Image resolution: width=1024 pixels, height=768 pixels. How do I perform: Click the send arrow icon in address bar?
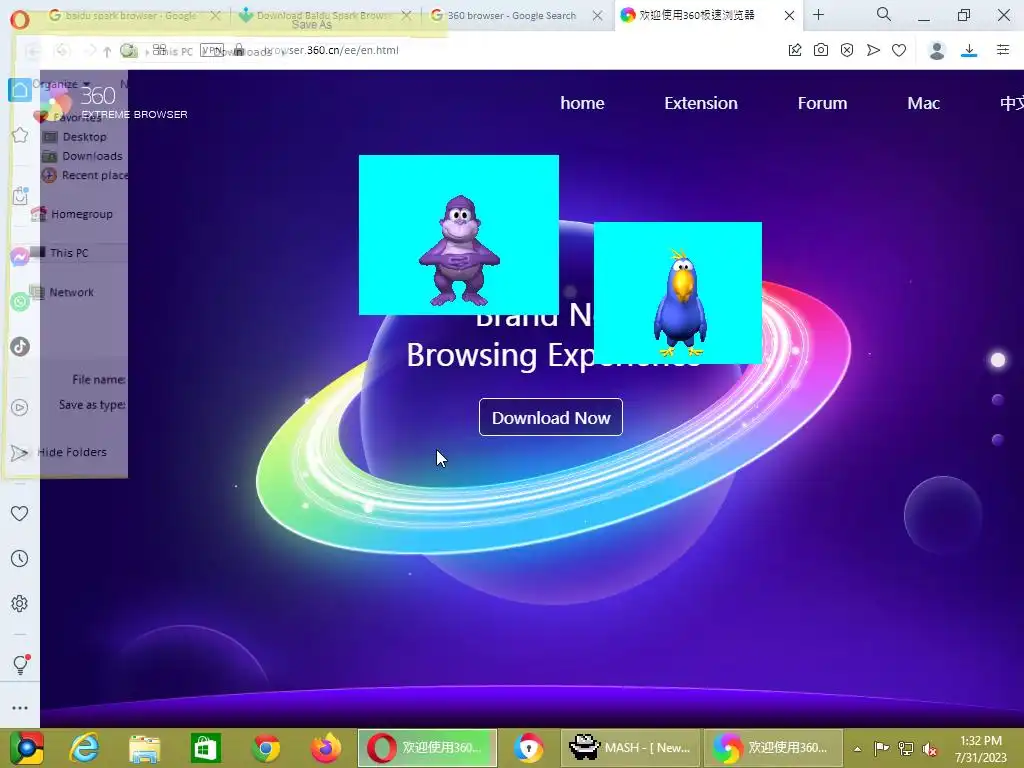(873, 50)
